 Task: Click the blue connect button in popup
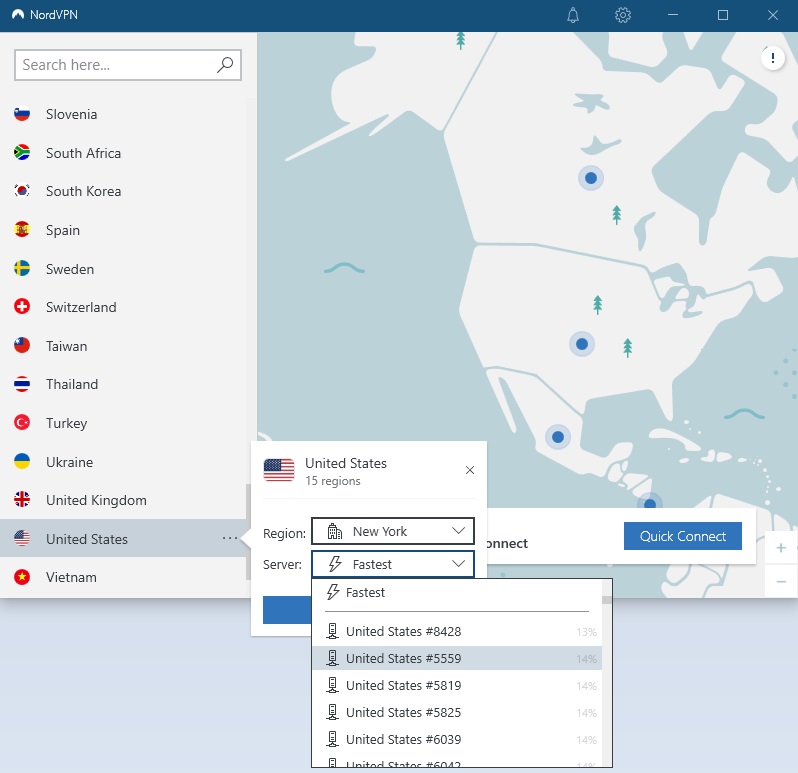click(287, 610)
